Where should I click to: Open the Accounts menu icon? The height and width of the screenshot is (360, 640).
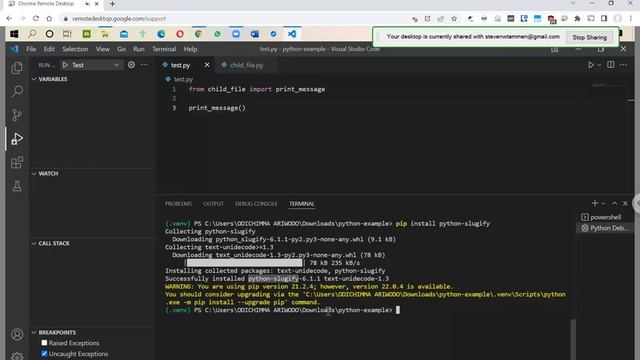click(17, 335)
